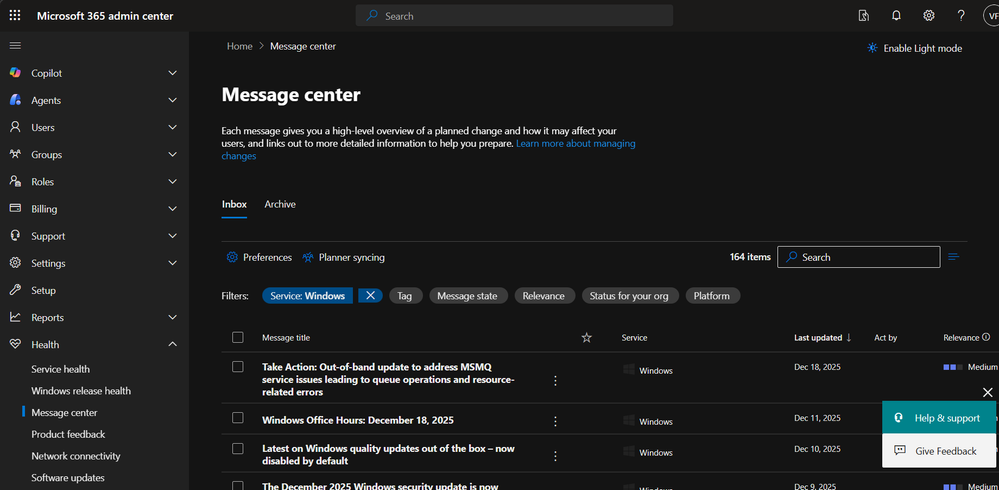Click the Groups icon in sidebar
This screenshot has width=999, height=490.
[15, 154]
